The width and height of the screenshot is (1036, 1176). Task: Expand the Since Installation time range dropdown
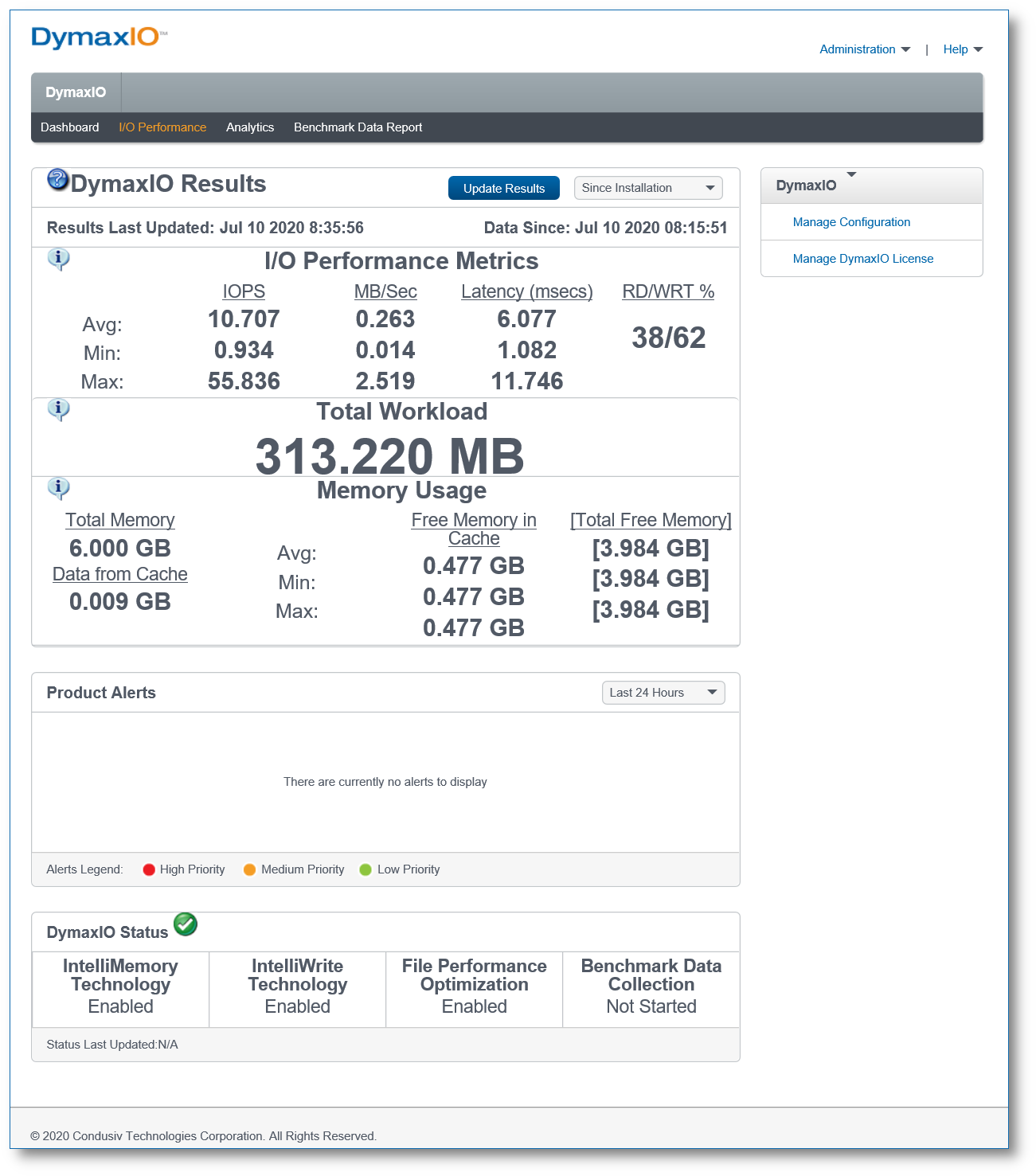648,188
